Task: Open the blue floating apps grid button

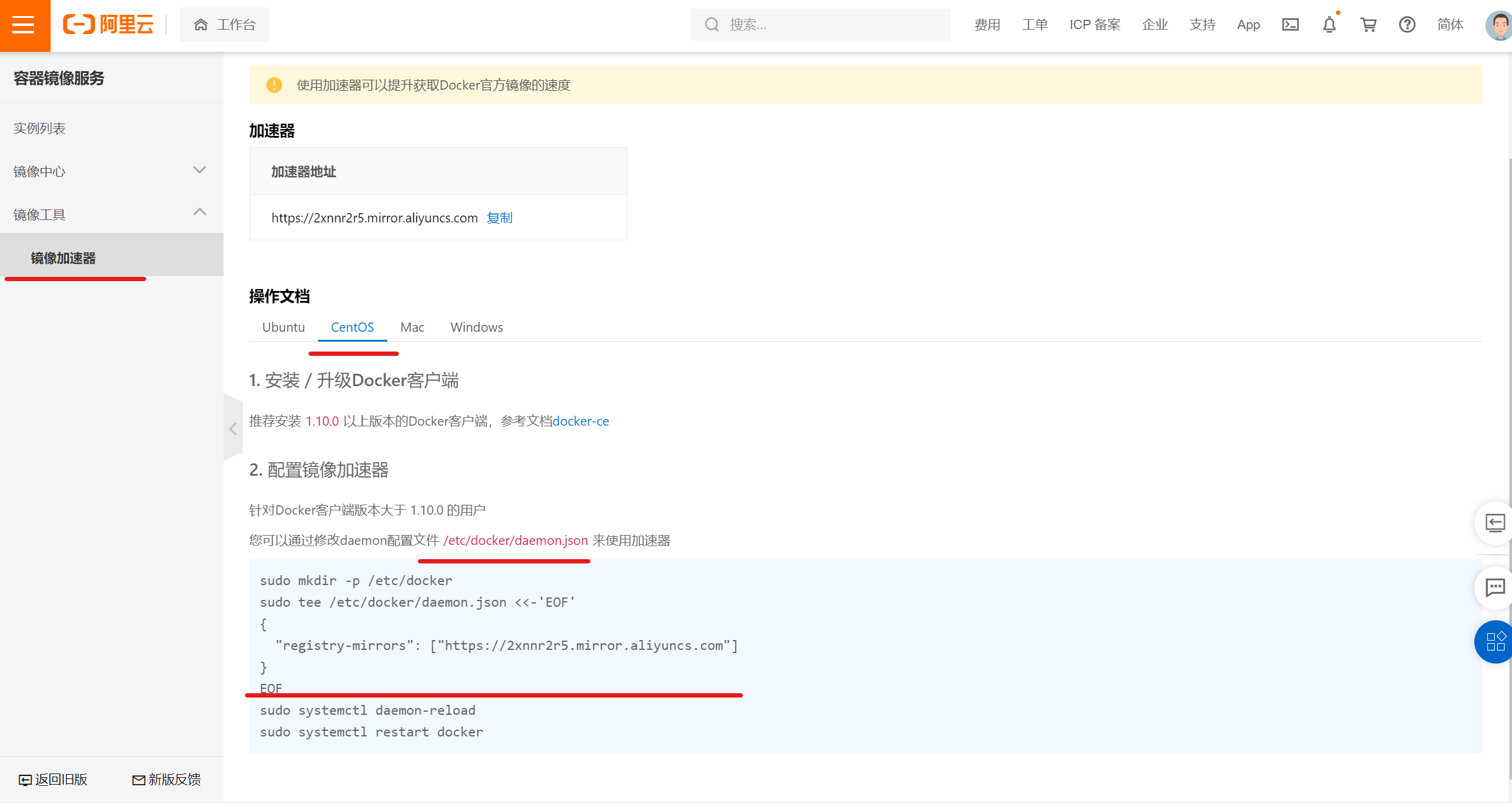Action: [x=1495, y=641]
